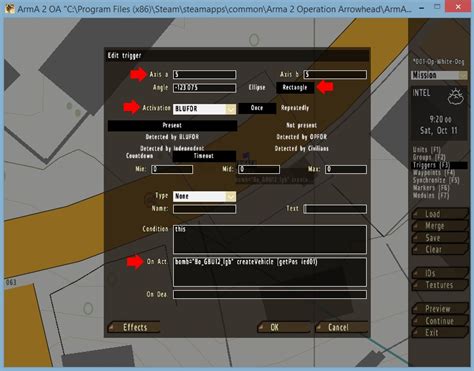The width and height of the screenshot is (474, 371).
Task: Switch to Modules (F7) mode
Action: 431,196
